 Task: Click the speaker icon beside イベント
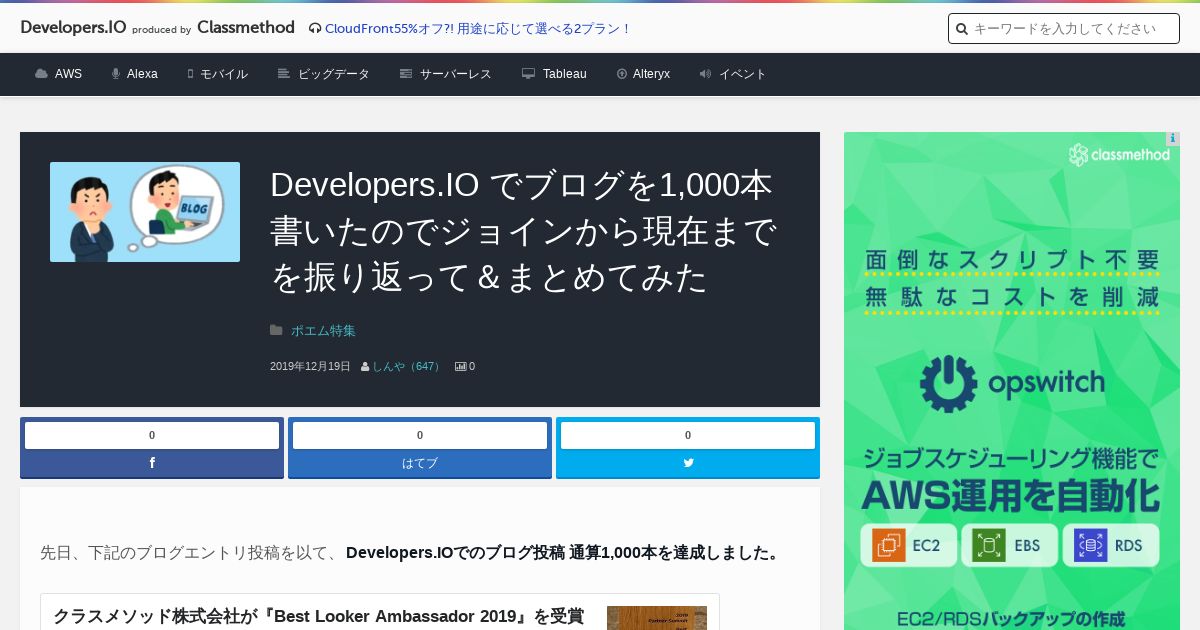point(705,74)
